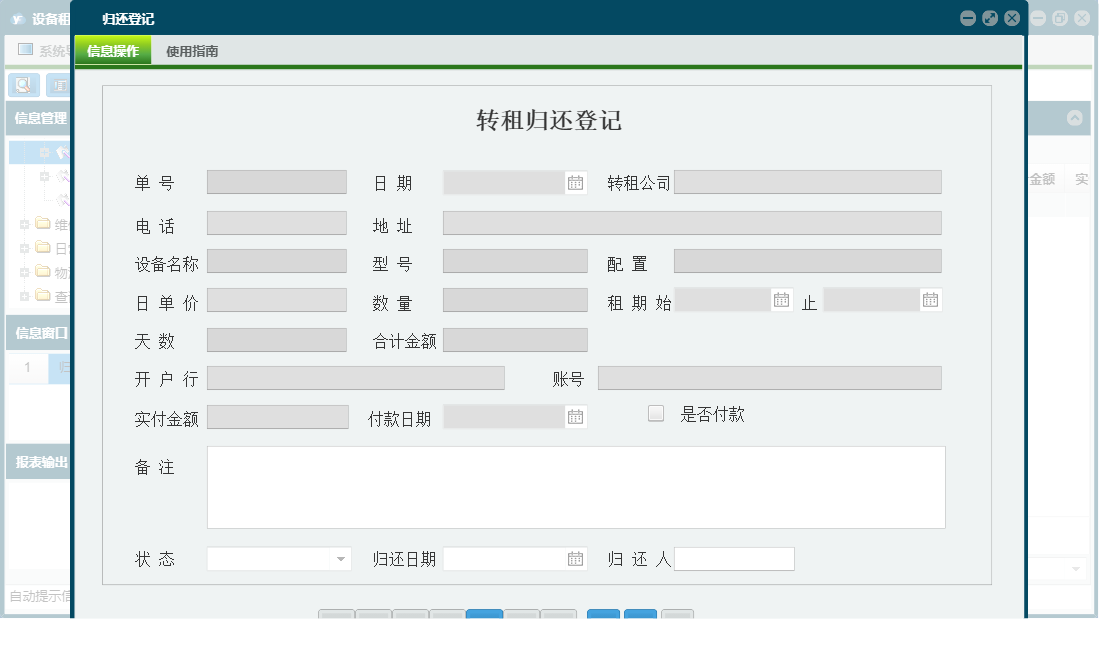
Task: Click inside the 备注 remarks text area
Action: (575, 487)
